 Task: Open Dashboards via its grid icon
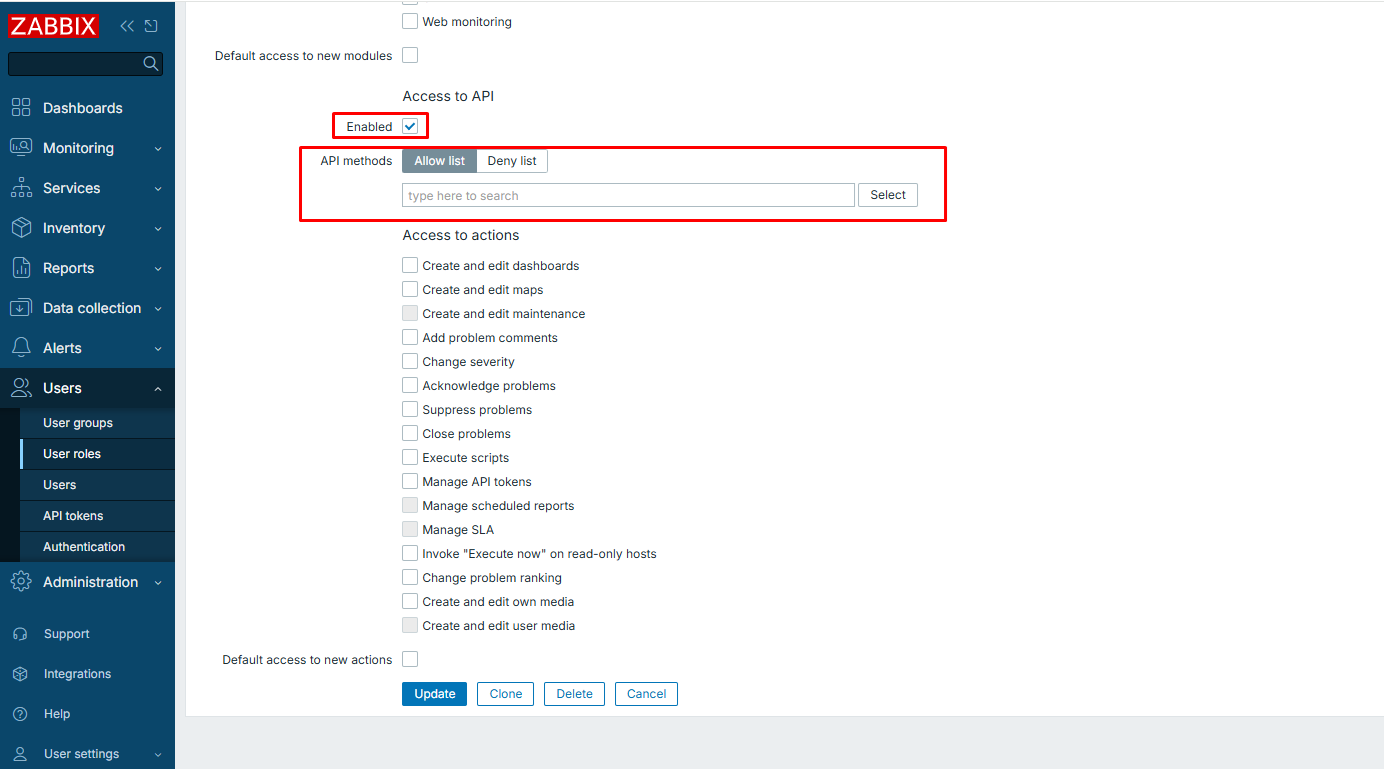[x=21, y=108]
